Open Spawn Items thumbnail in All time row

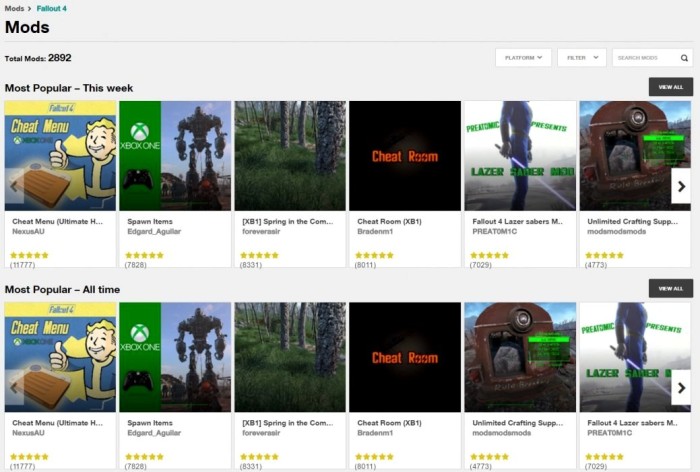point(175,357)
